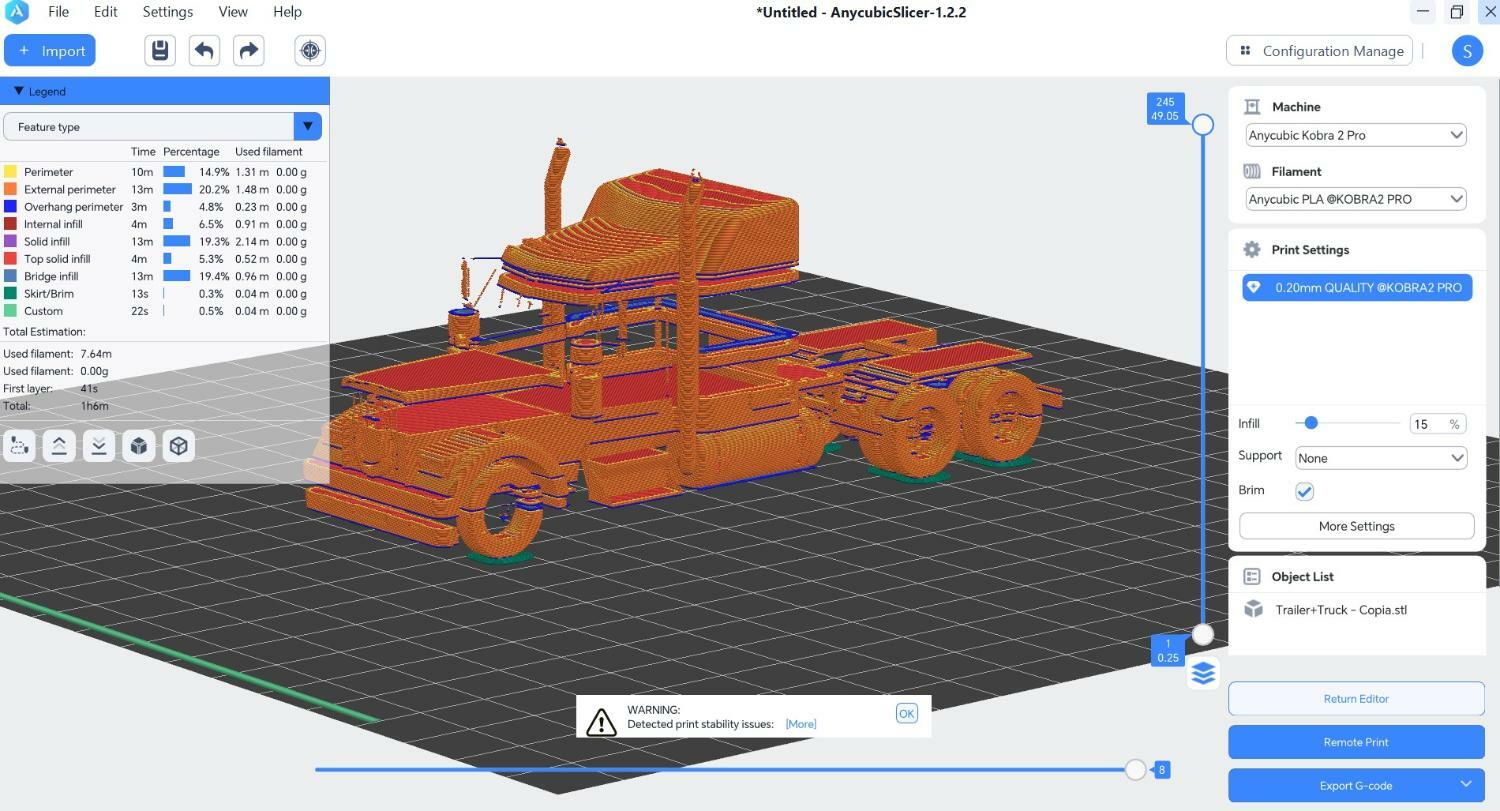Click the Infill slider handle
The image size is (1500, 811).
1310,423
